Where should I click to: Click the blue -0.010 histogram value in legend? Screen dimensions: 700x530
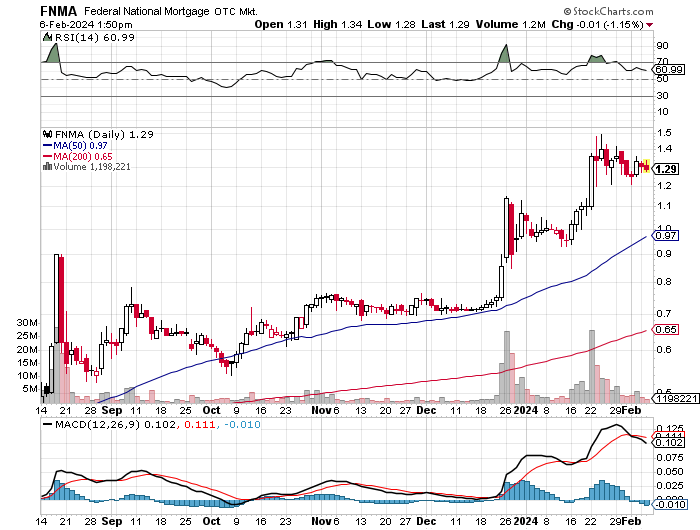[x=242, y=424]
